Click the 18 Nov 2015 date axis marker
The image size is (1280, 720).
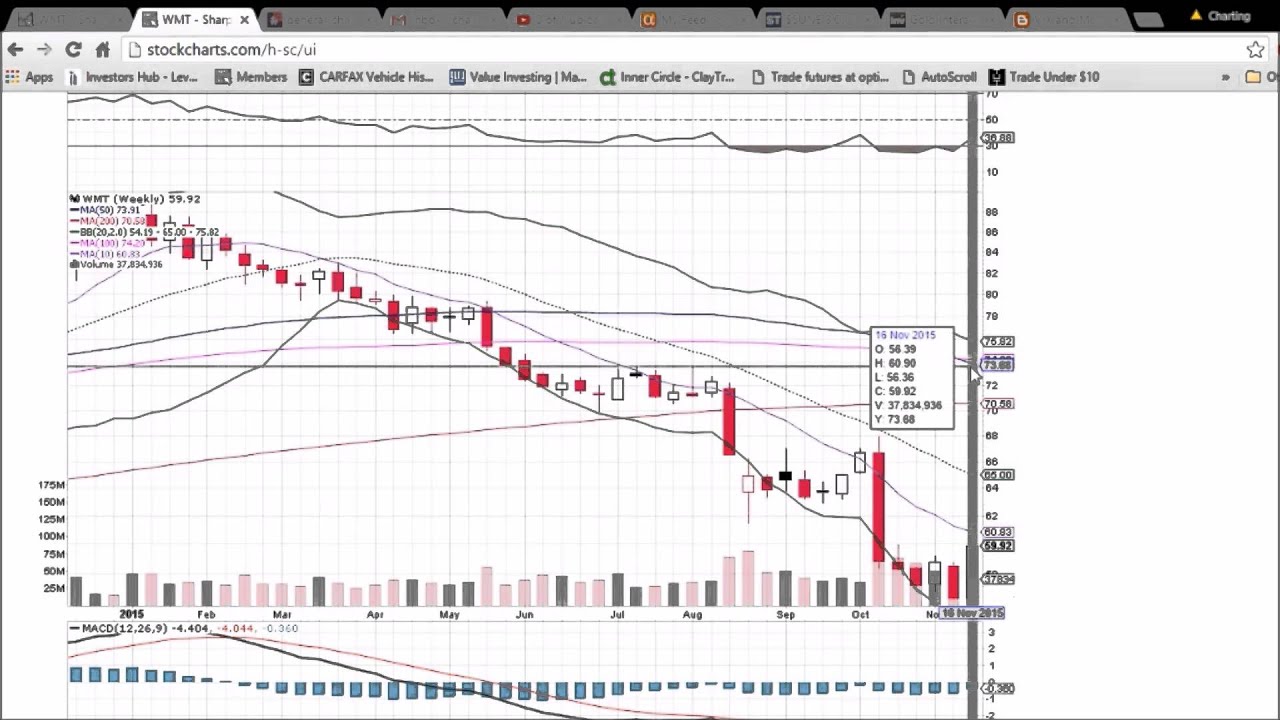pyautogui.click(x=972, y=613)
